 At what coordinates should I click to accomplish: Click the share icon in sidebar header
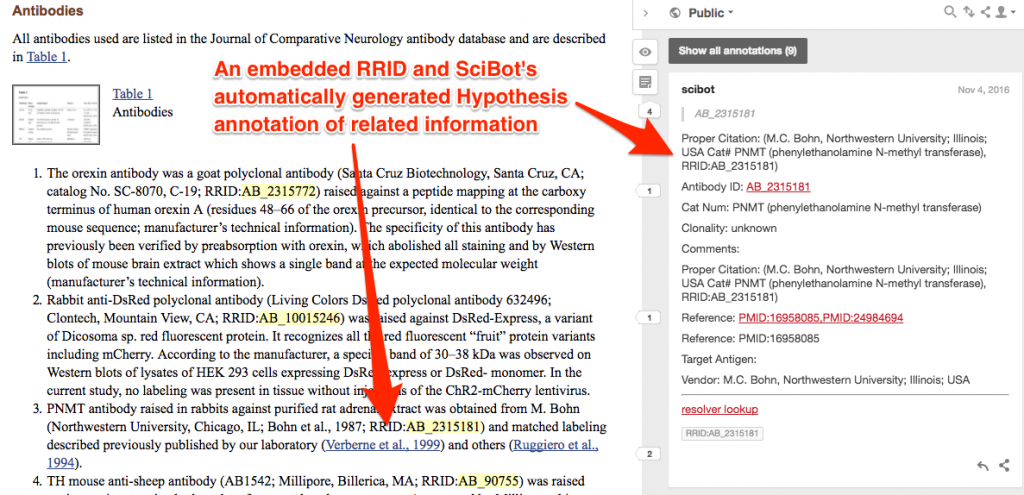tap(986, 12)
